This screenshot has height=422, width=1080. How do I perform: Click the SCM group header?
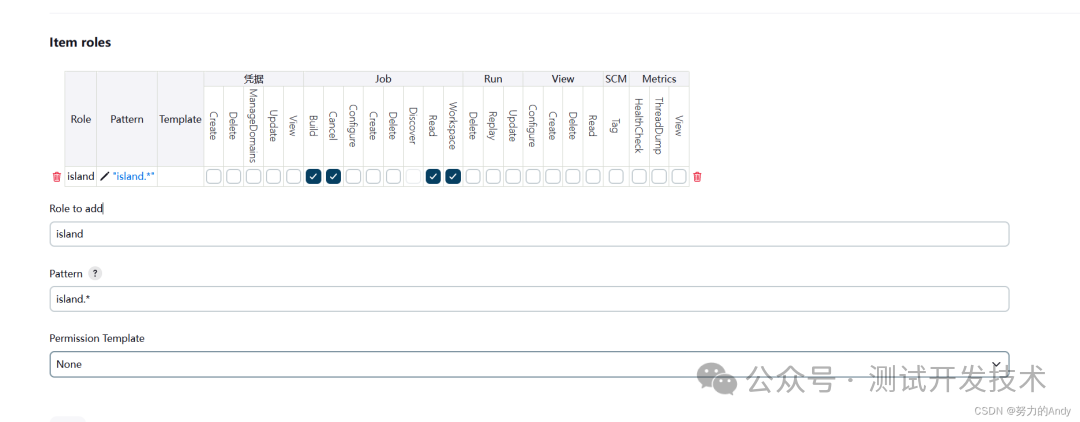tap(616, 79)
